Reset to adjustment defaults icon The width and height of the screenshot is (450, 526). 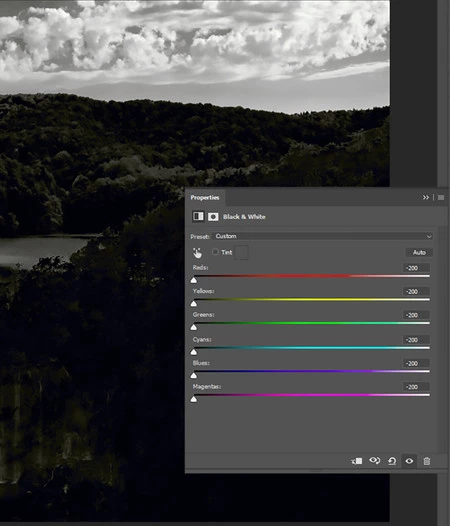coord(392,461)
